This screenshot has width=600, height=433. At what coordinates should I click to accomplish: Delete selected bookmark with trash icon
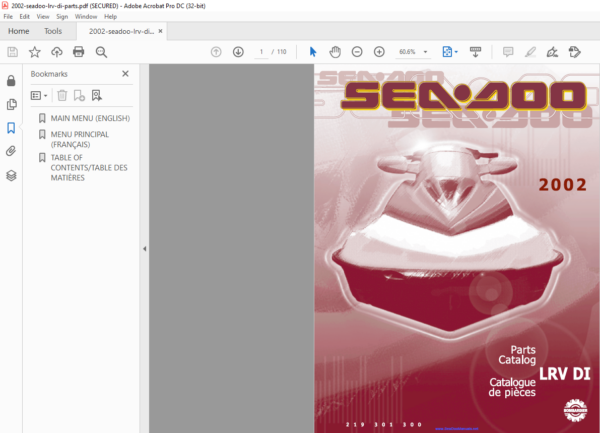[62, 95]
